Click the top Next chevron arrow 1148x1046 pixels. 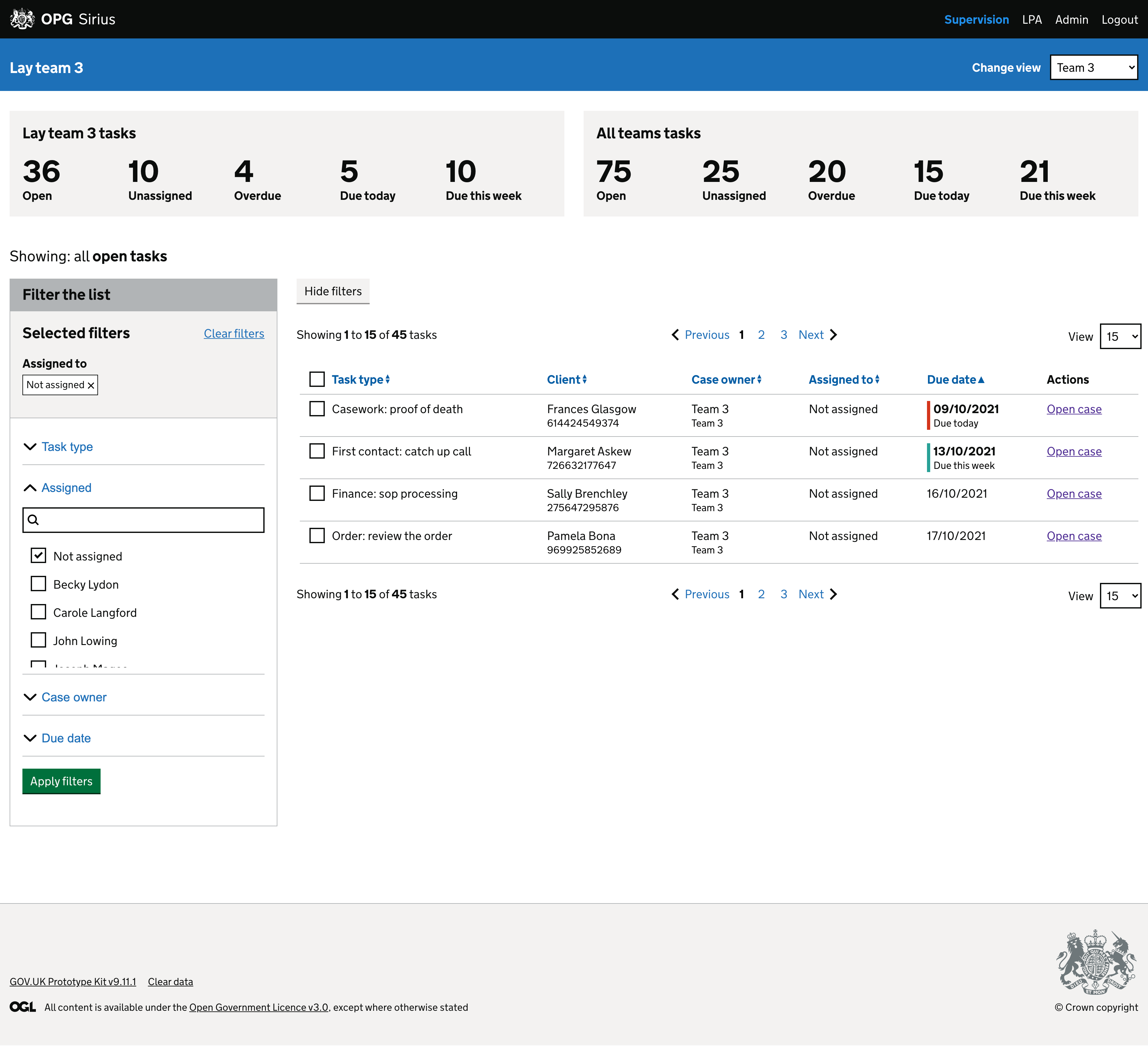tap(834, 335)
